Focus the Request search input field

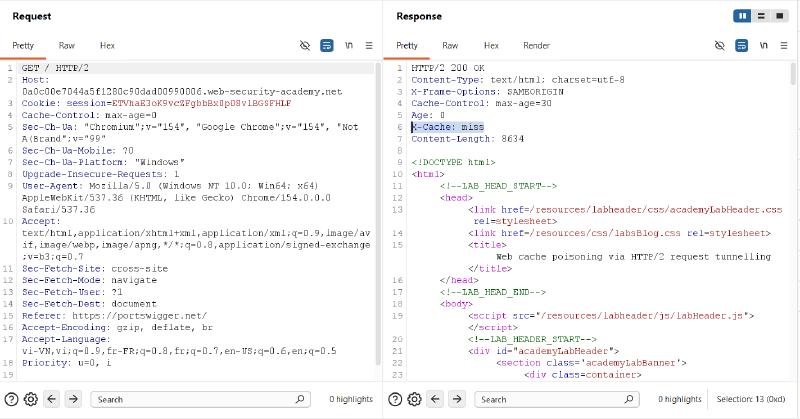[201, 399]
